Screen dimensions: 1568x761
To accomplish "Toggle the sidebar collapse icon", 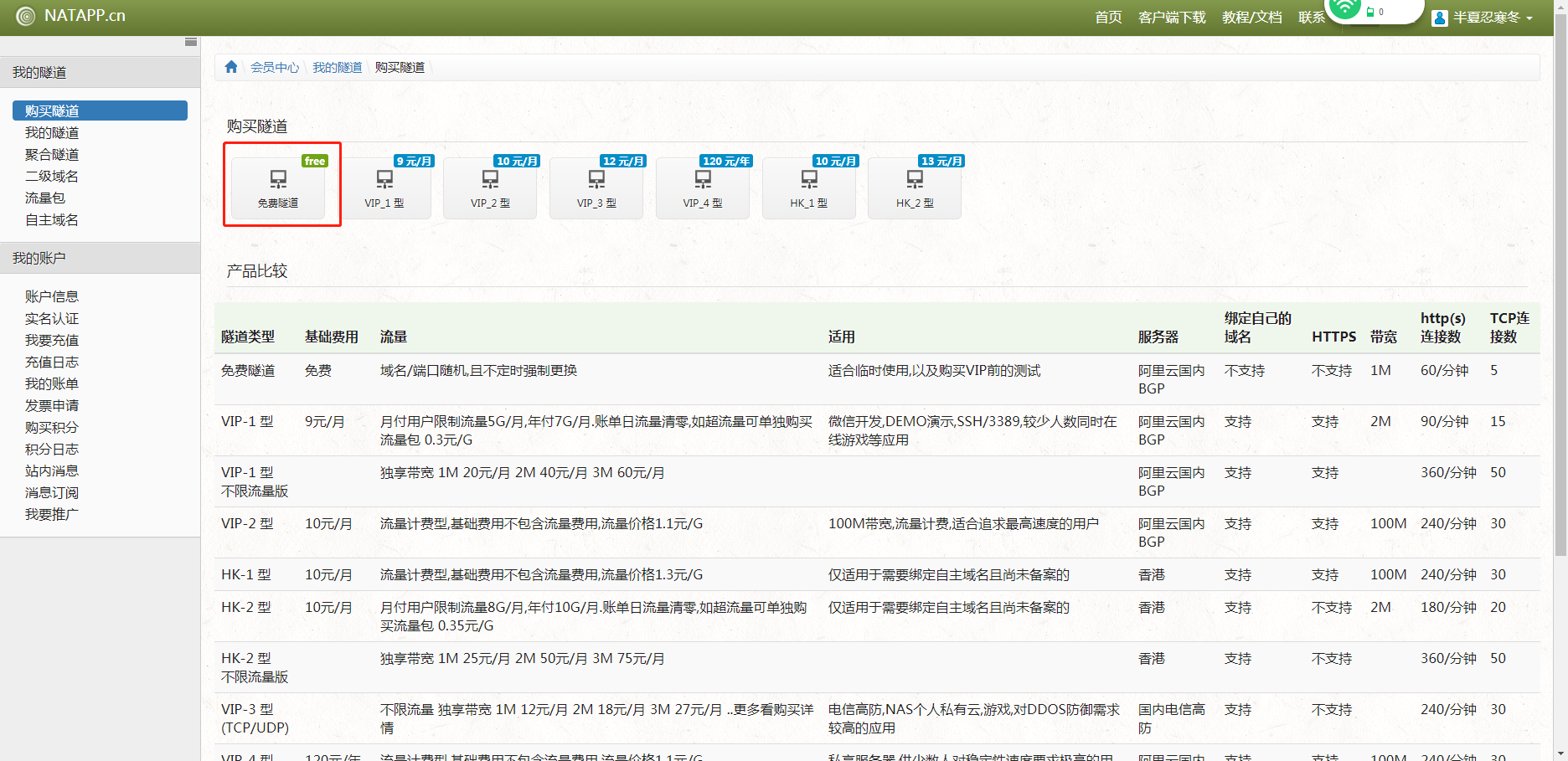I will (191, 42).
